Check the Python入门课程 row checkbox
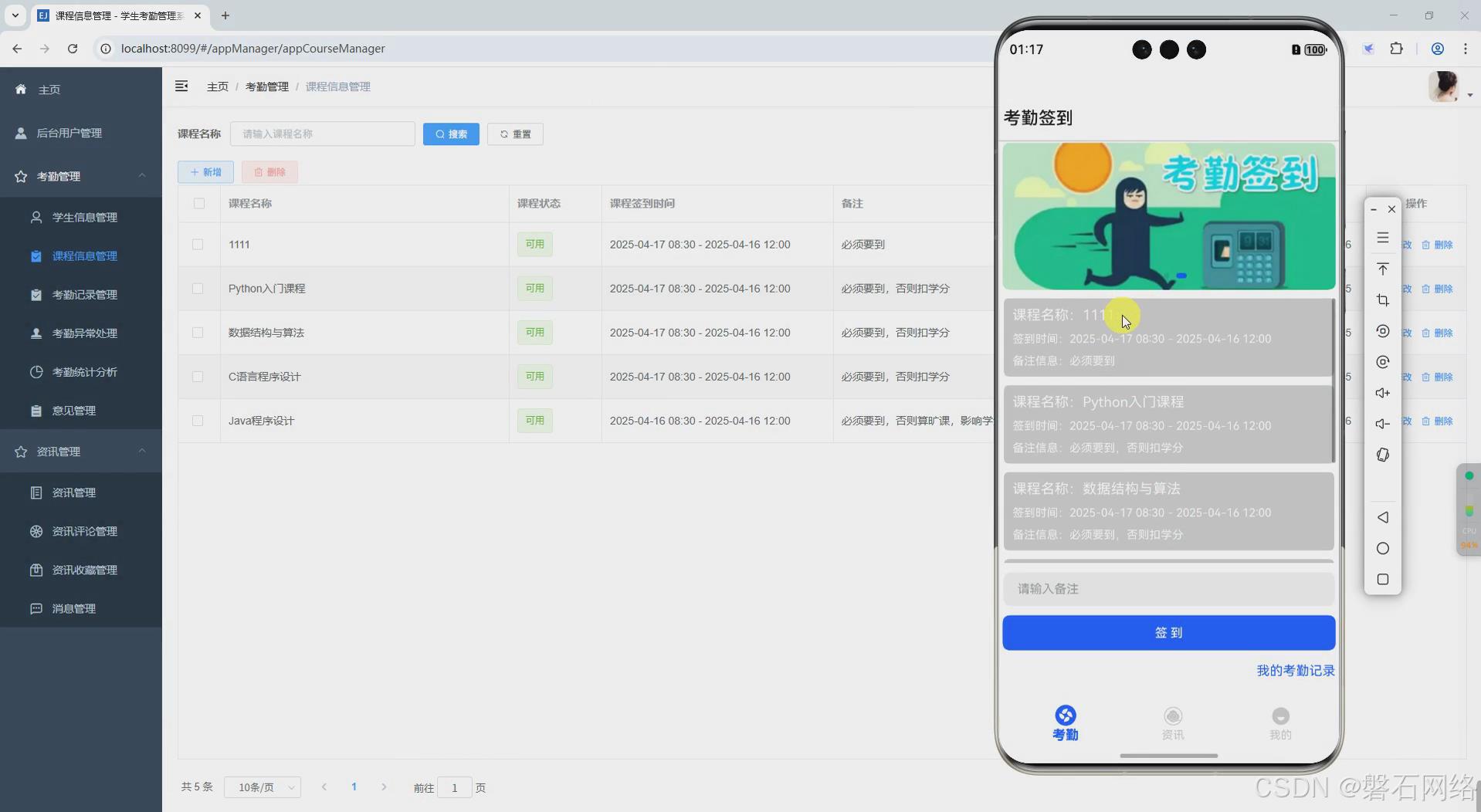The width and height of the screenshot is (1481, 812). point(198,288)
